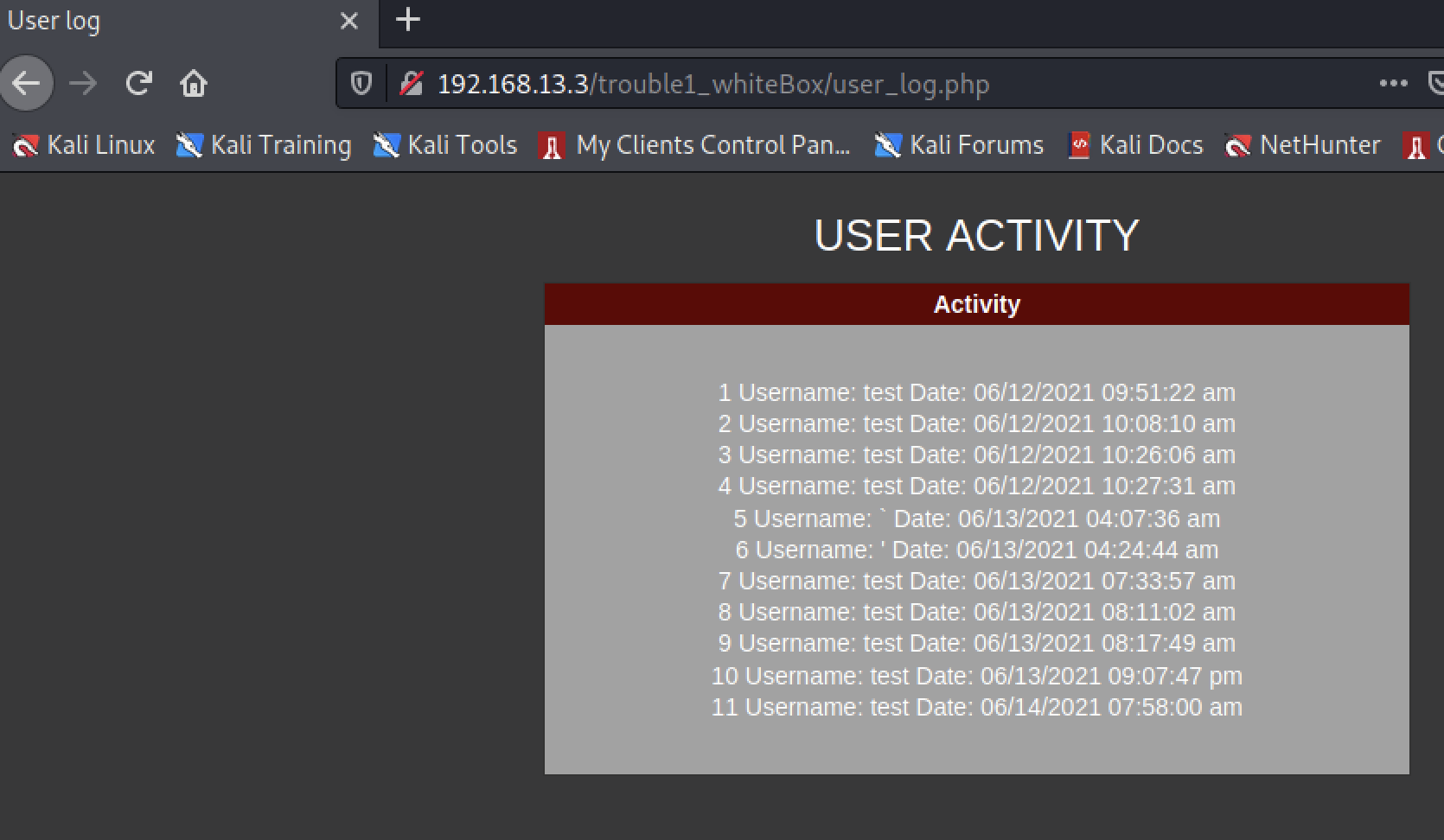The image size is (1444, 840).
Task: Click the Activity table header
Action: [x=977, y=304]
